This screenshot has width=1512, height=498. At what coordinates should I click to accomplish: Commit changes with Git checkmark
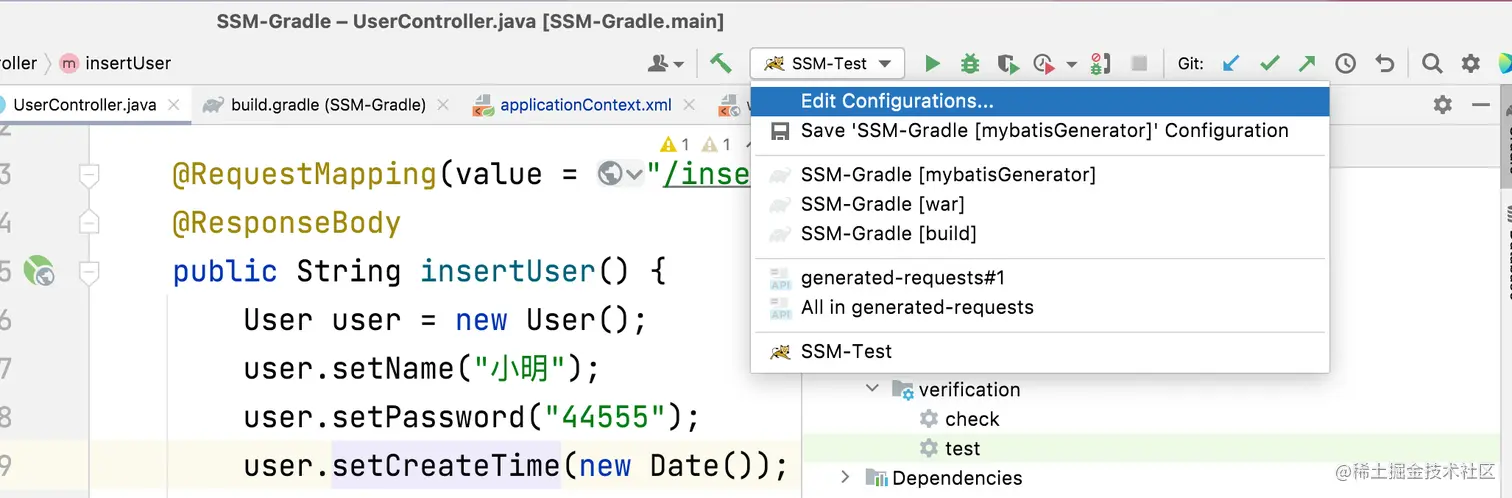pos(1269,64)
